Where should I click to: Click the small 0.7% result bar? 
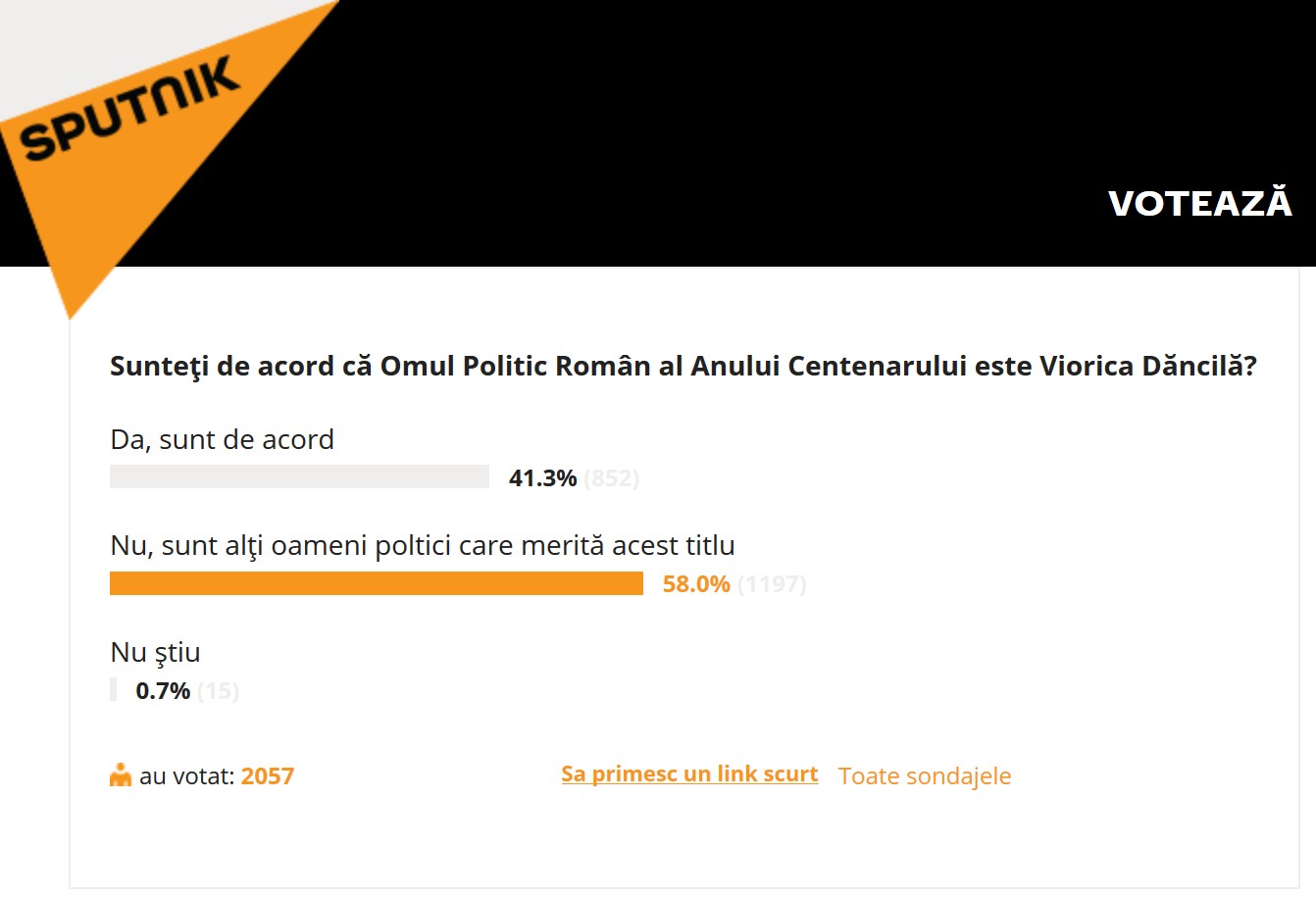114,690
